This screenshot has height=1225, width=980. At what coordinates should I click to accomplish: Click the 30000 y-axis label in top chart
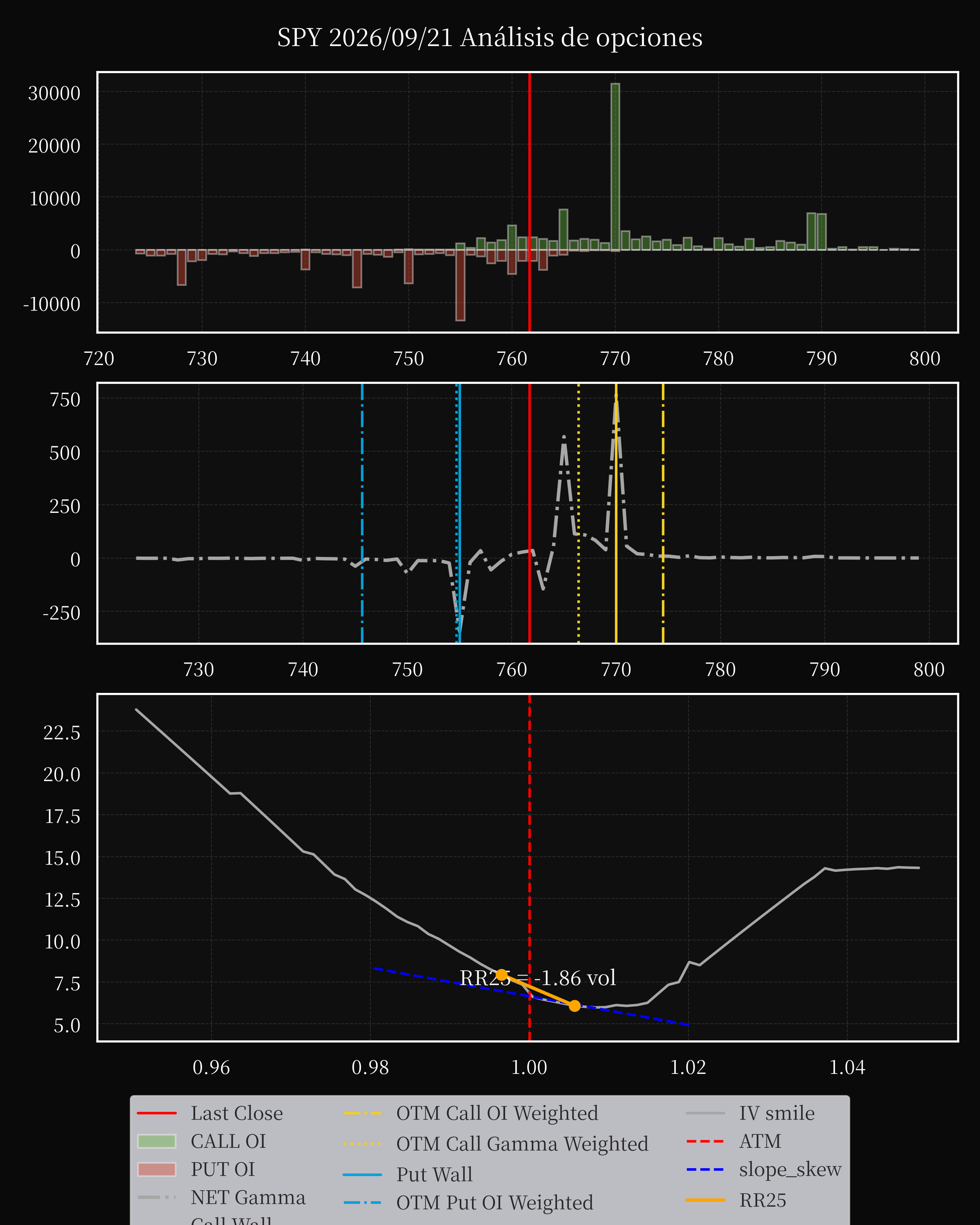pos(55,93)
